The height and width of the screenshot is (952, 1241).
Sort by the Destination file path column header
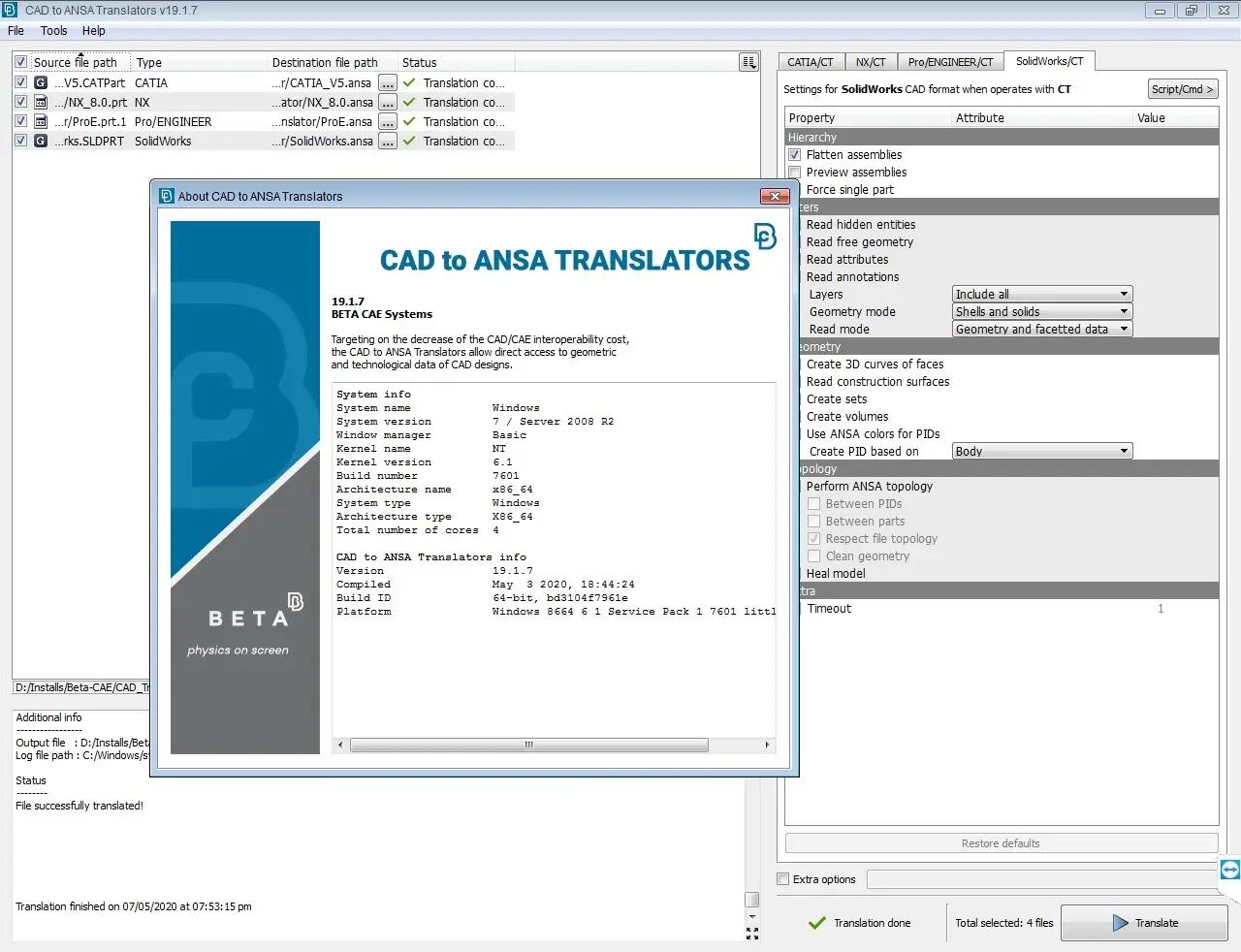coord(333,62)
